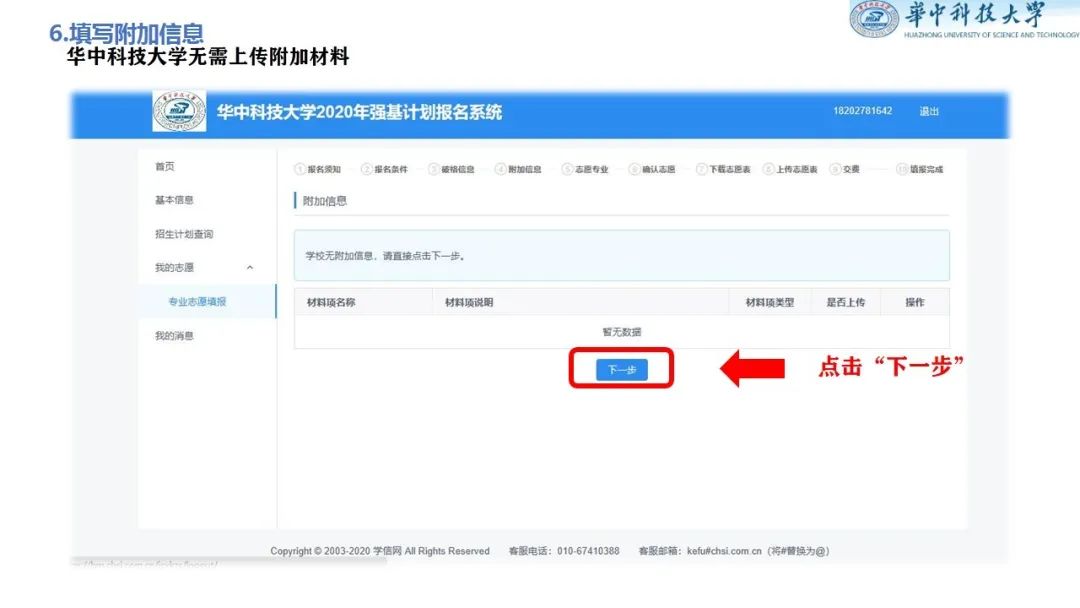This screenshot has height=608, width=1080.
Task: Go to the final step 填报完成
Action: click(x=920, y=169)
